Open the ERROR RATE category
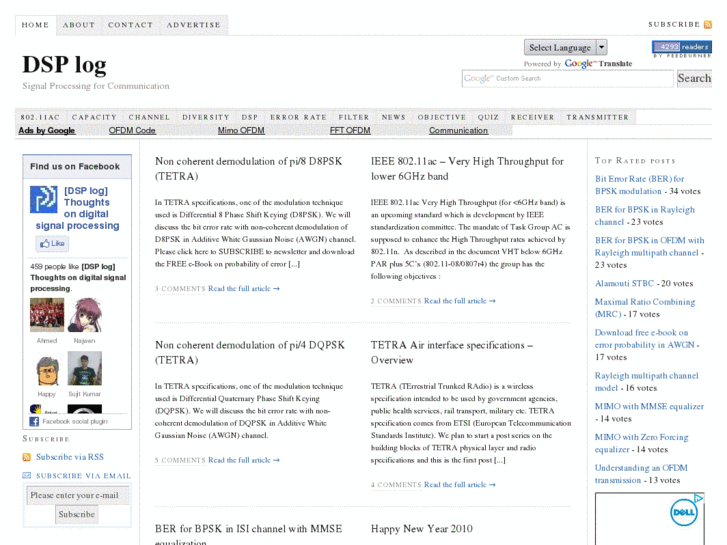 (x=299, y=117)
